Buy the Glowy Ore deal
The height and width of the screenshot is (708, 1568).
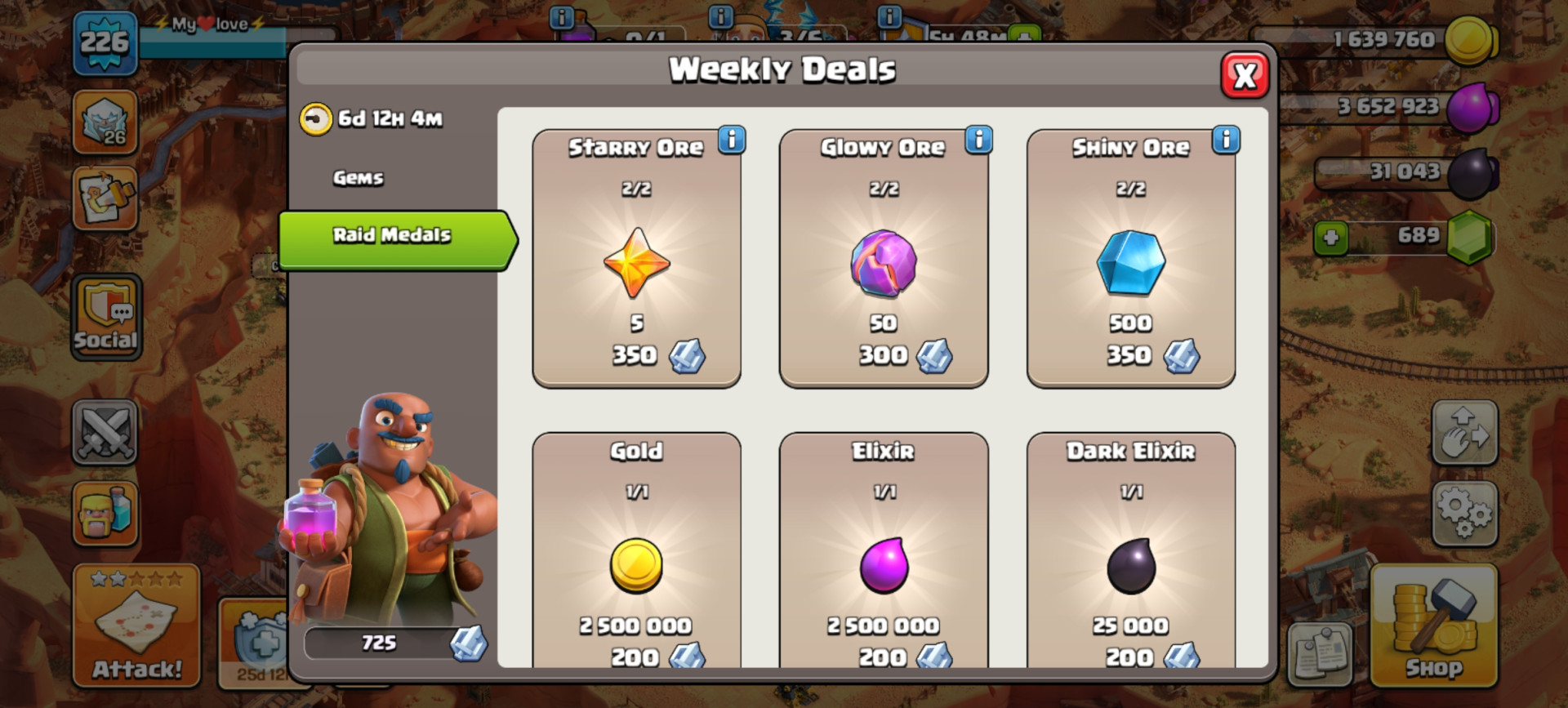tap(884, 258)
